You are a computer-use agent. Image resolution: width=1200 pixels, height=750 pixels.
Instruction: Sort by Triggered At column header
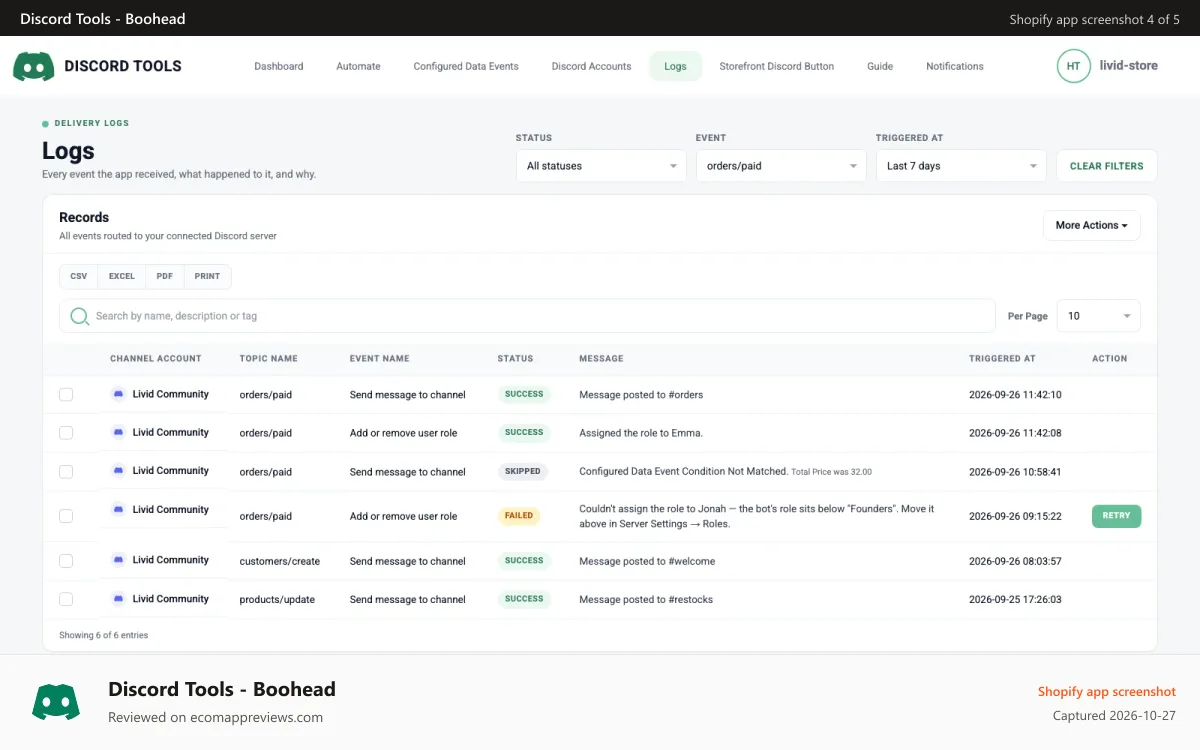tap(1003, 358)
